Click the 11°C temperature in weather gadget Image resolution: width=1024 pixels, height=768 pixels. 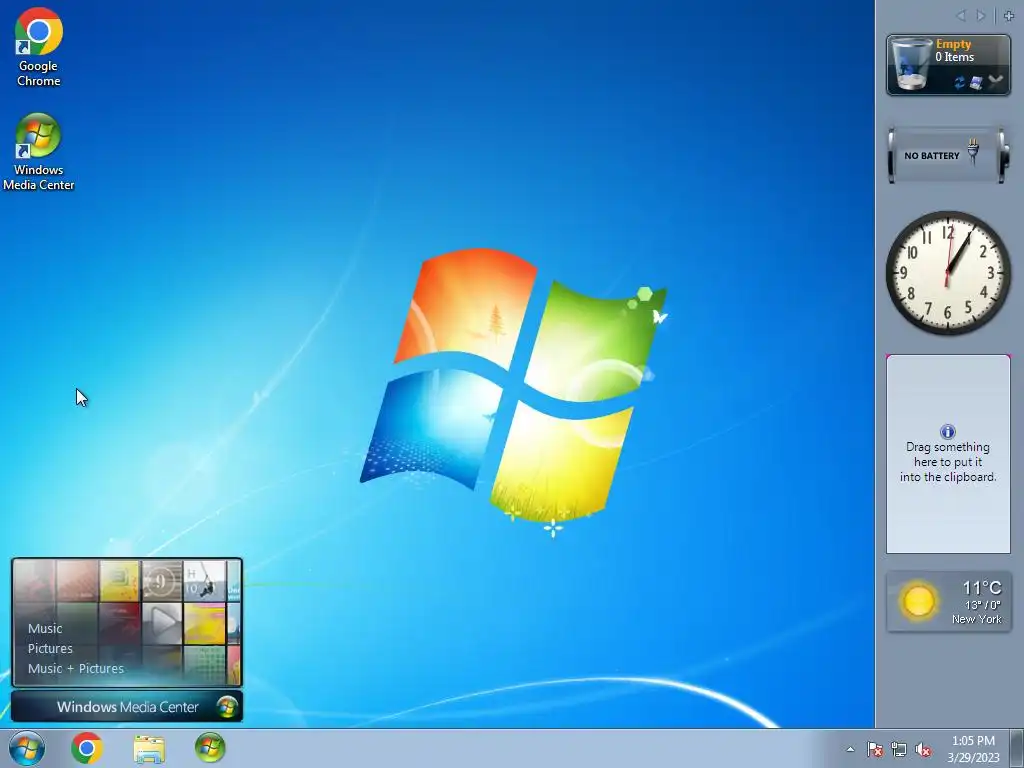pyautogui.click(x=982, y=588)
